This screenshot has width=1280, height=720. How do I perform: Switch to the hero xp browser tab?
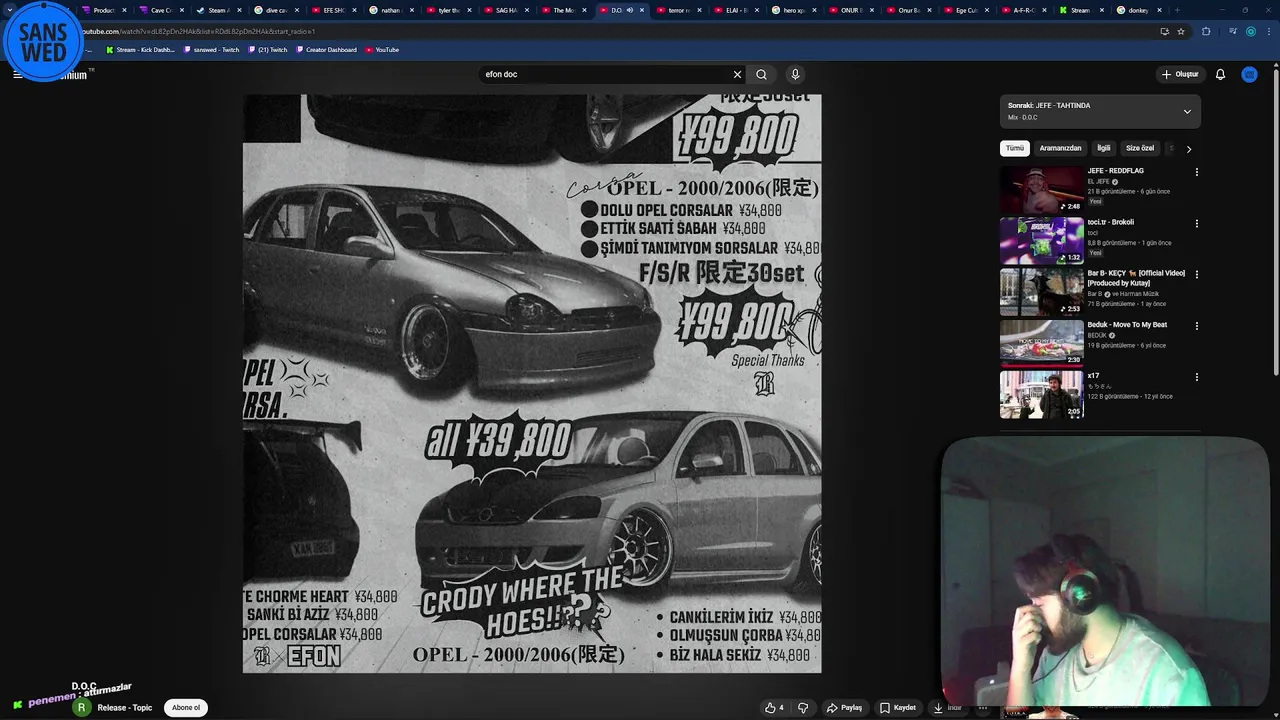[x=793, y=10]
